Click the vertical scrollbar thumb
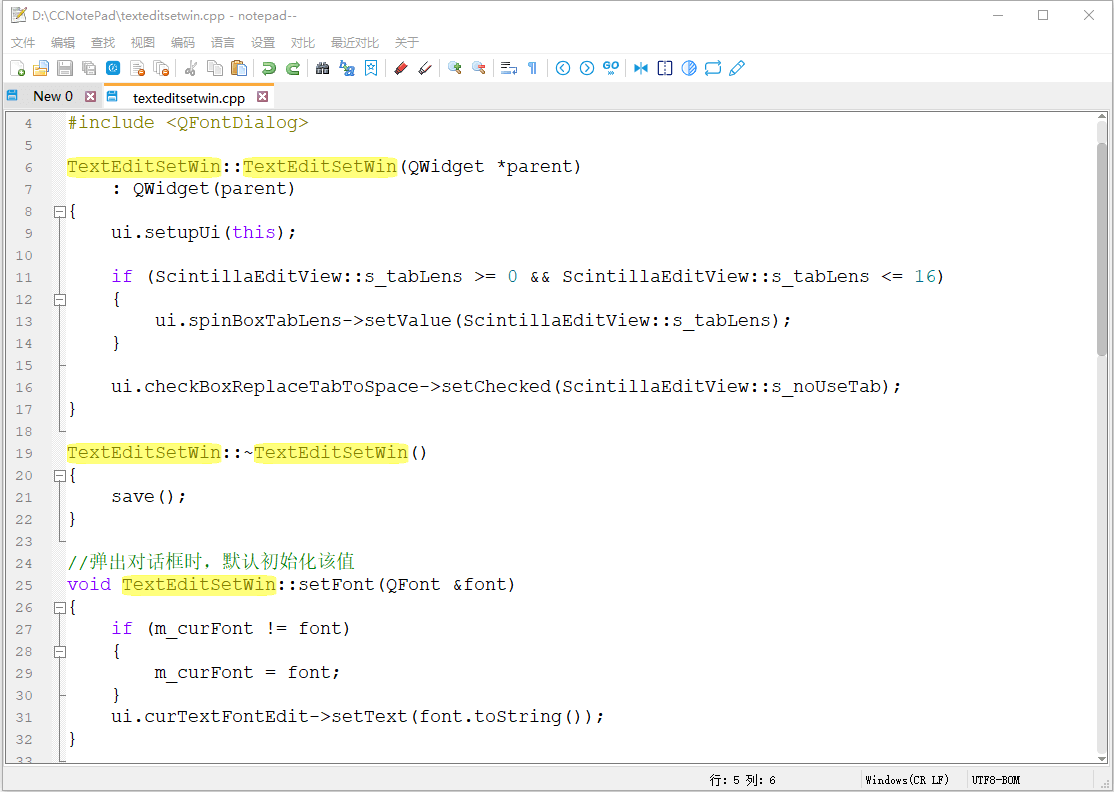This screenshot has height=792, width=1114. (x=1102, y=250)
